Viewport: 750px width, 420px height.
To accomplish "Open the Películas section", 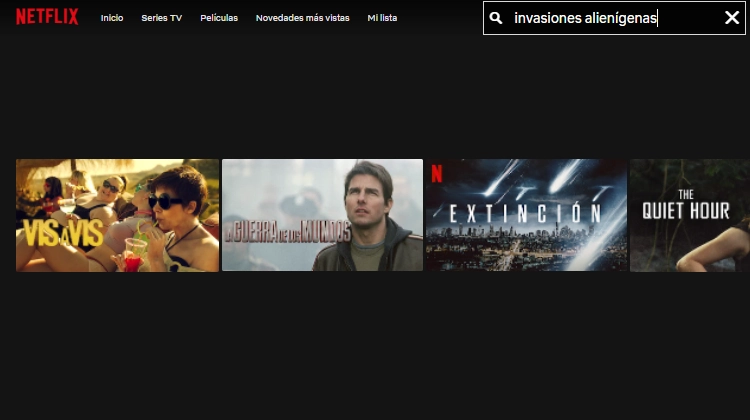I will tap(219, 18).
